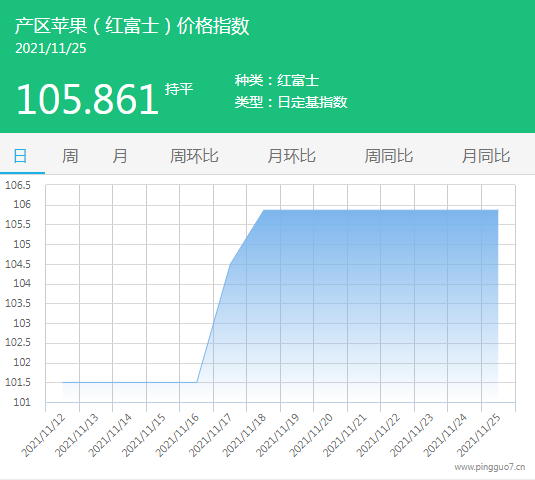Click the 2021/11/20 x-axis label
The width and height of the screenshot is (535, 480).
click(x=311, y=435)
